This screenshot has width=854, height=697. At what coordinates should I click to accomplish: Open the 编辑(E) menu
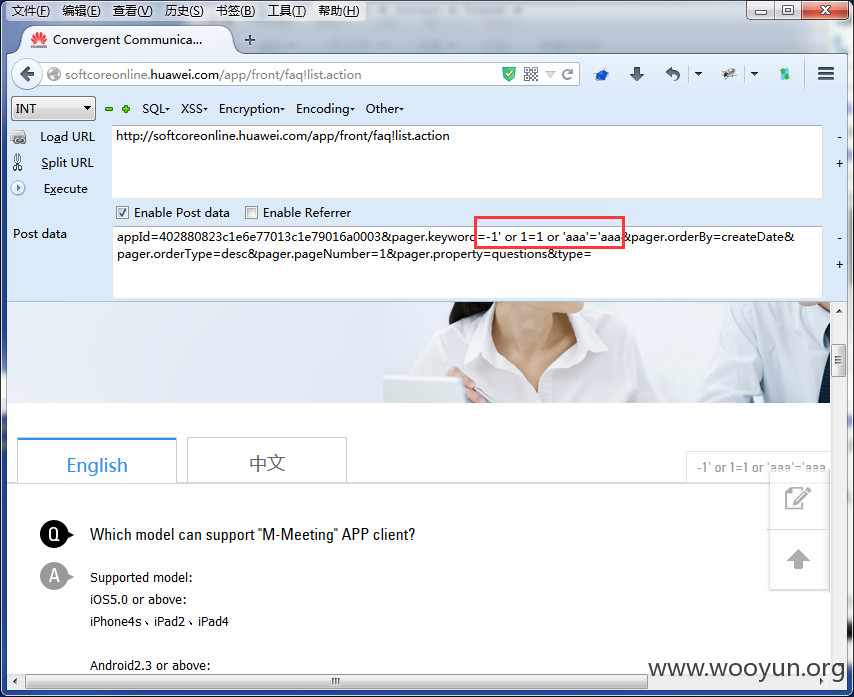tap(81, 11)
